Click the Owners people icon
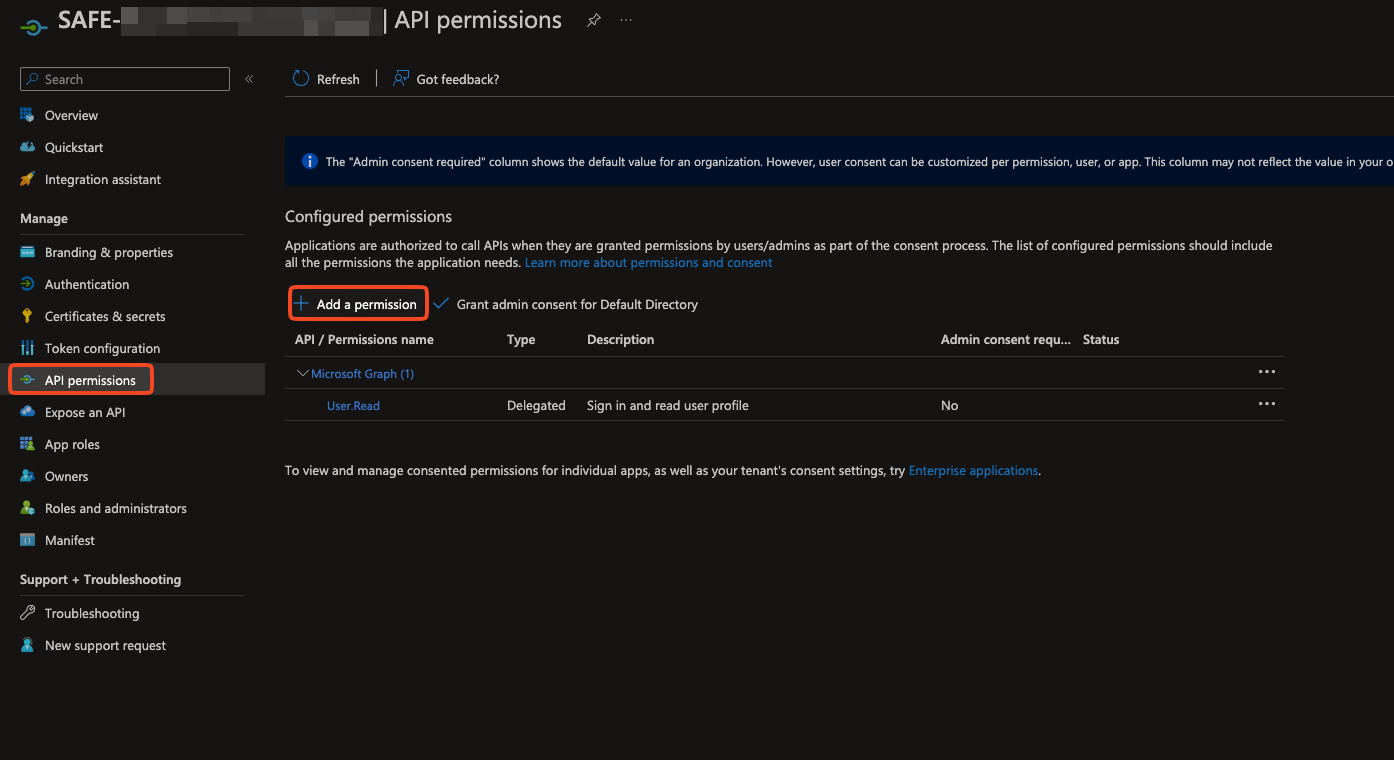The image size is (1394, 760). click(x=27, y=476)
